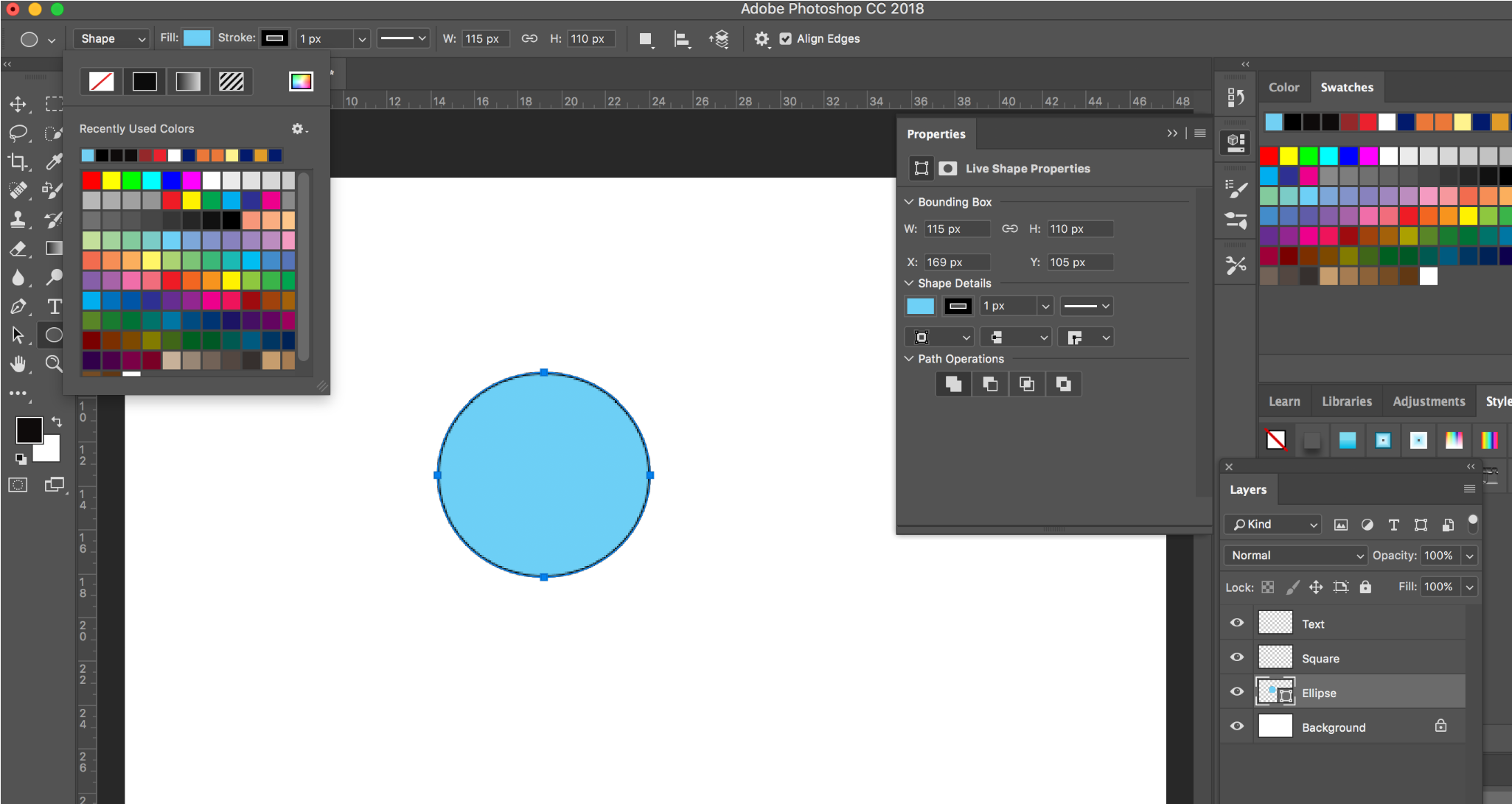Screen dimensions: 1512x804
Task: Hide the Text layer
Action: 1237,623
